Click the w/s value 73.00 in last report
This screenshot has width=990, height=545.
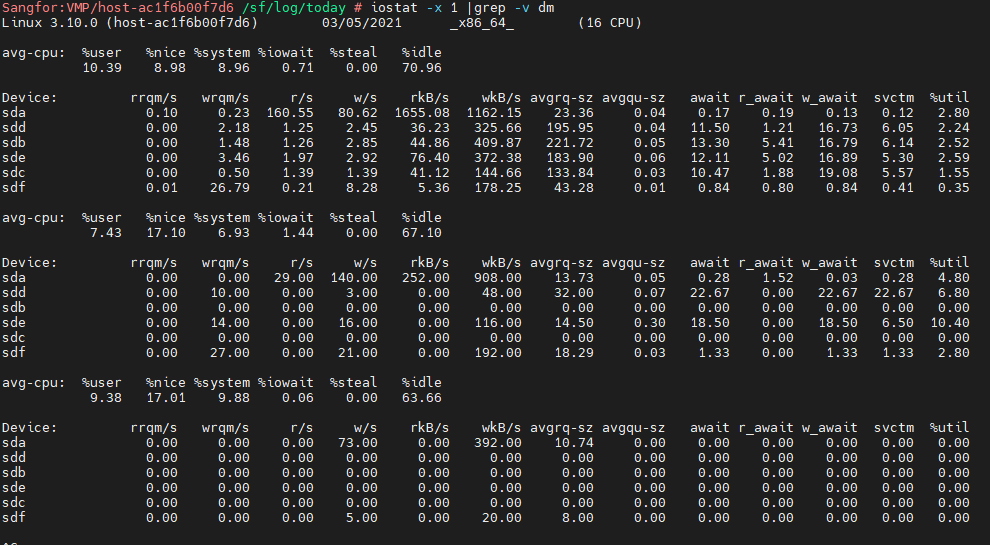click(x=357, y=442)
